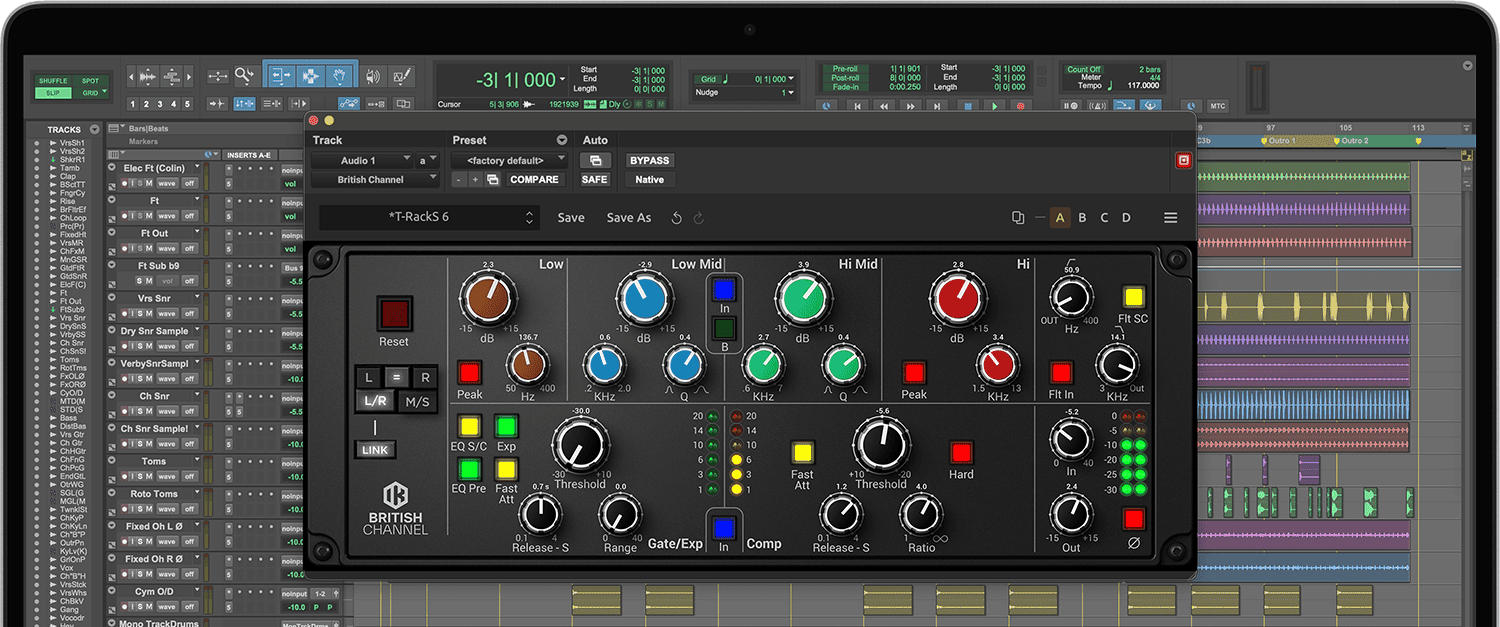Toggle the phase invert button above Ø

1133,519
